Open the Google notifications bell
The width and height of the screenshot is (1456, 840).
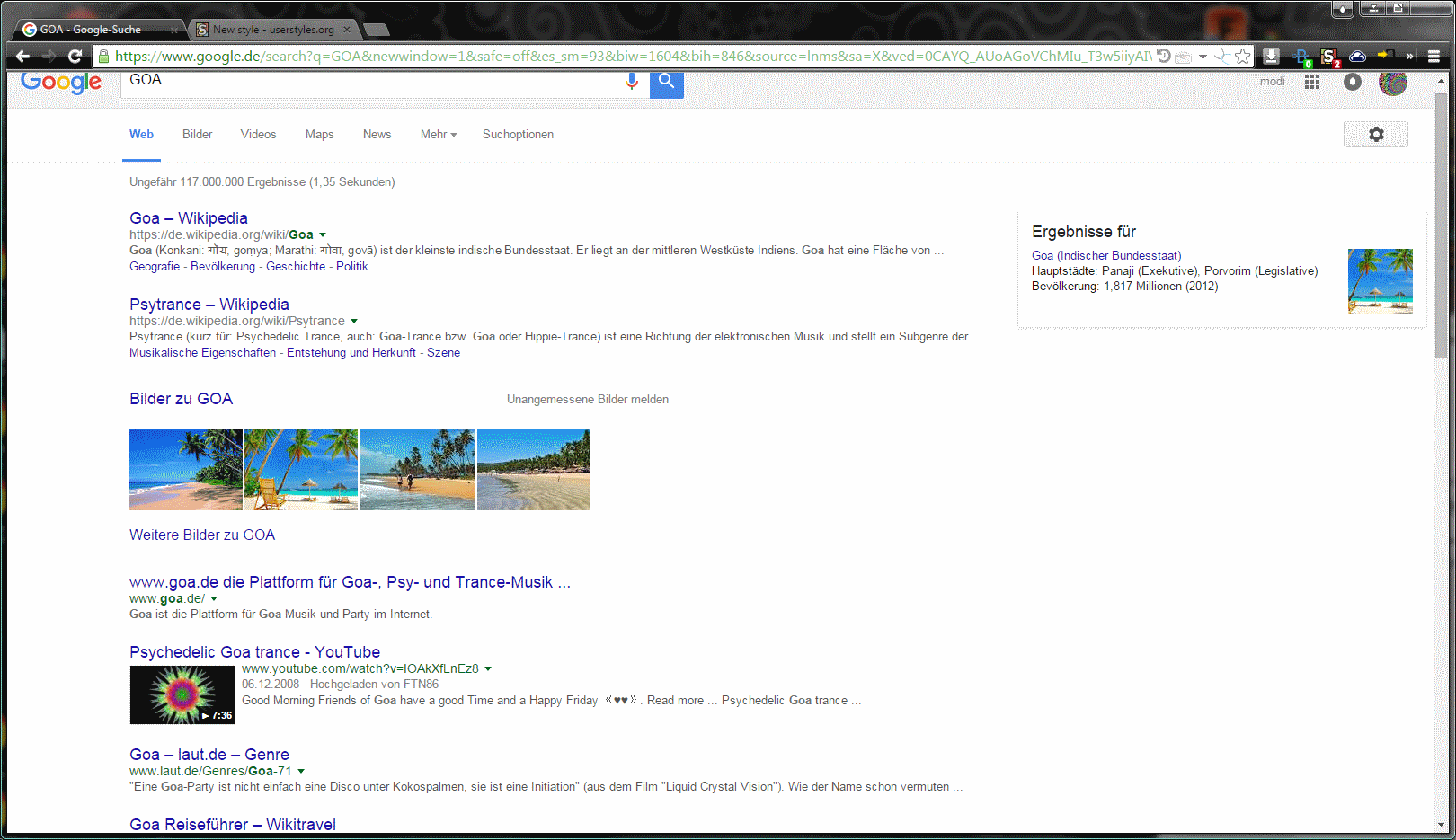point(1353,82)
